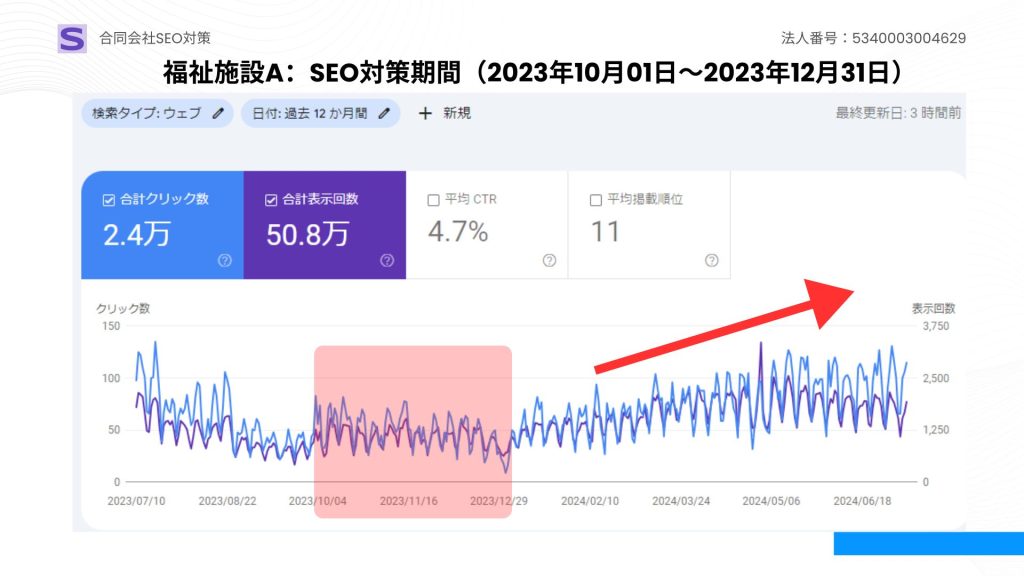
Task: Open help icon on 平均 CTR card
Action: click(x=549, y=260)
